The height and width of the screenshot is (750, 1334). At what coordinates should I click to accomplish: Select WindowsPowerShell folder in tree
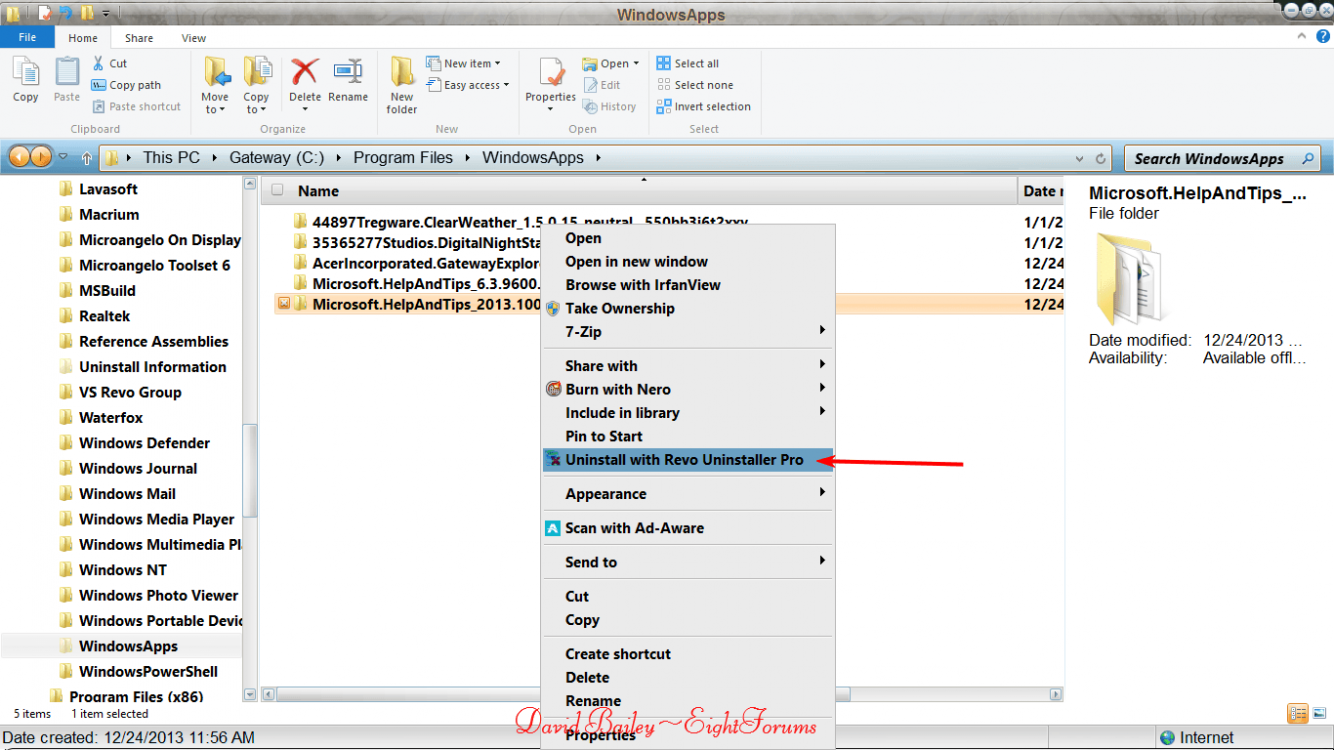point(148,671)
